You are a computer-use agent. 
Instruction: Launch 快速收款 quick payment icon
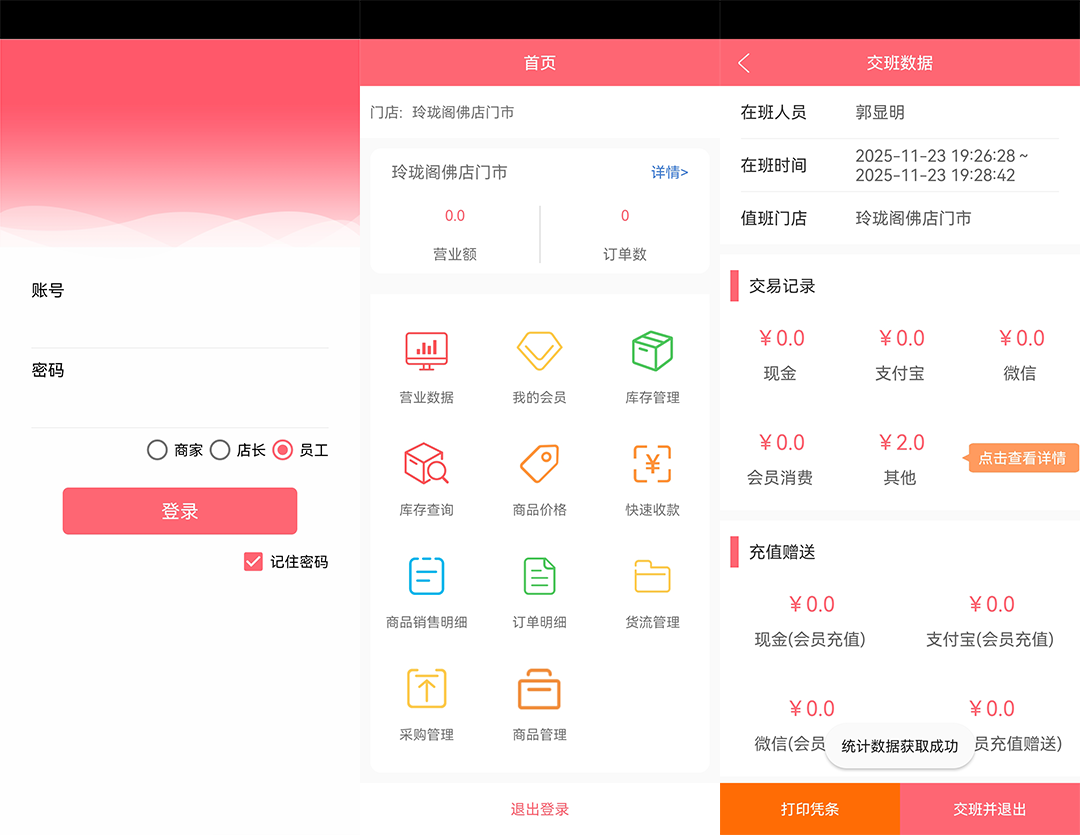click(652, 464)
